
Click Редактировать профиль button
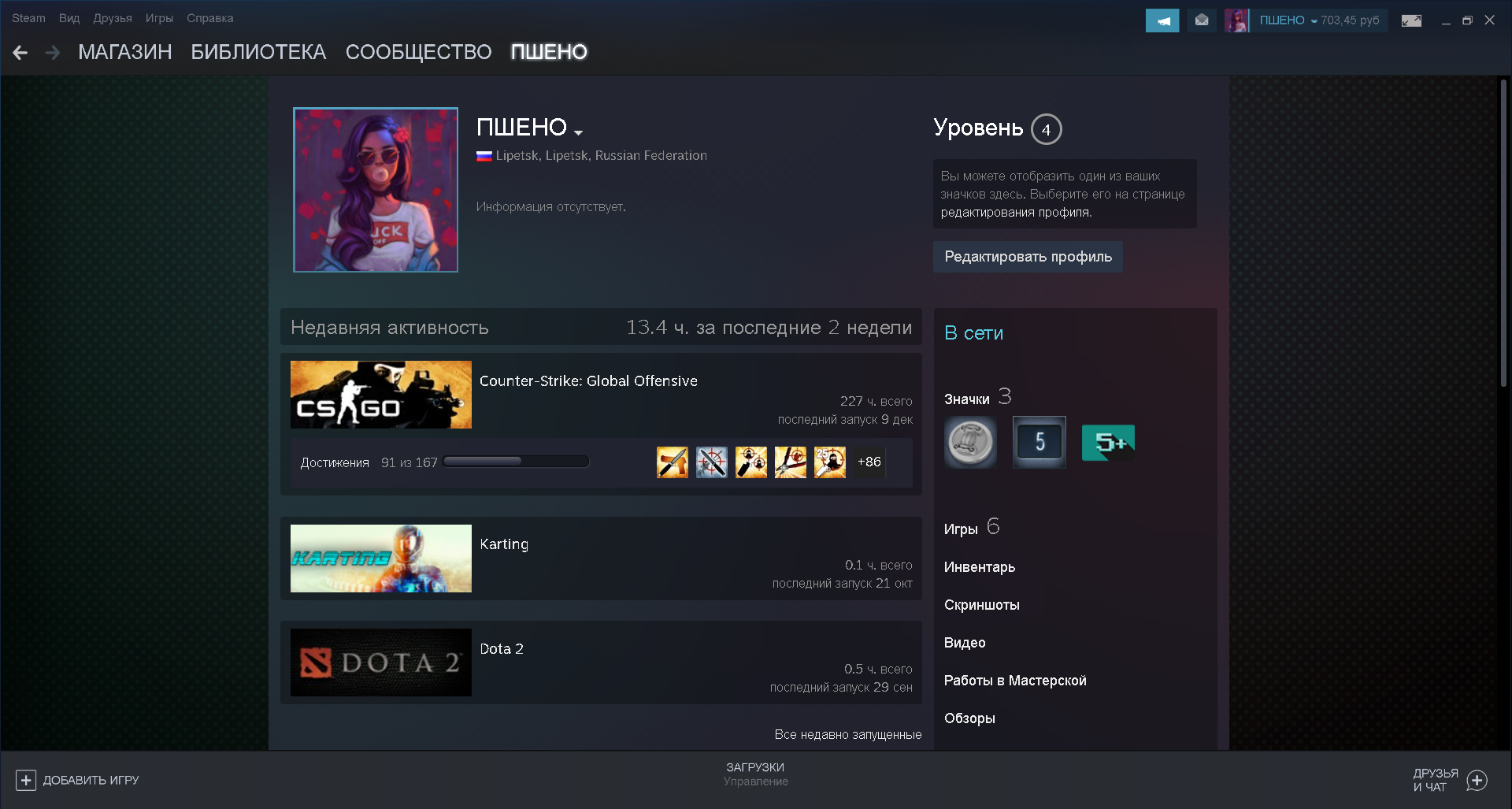coord(1028,257)
